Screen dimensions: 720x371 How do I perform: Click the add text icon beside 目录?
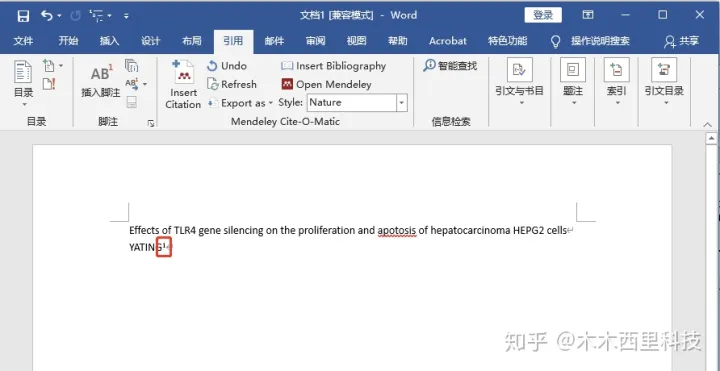click(x=50, y=66)
